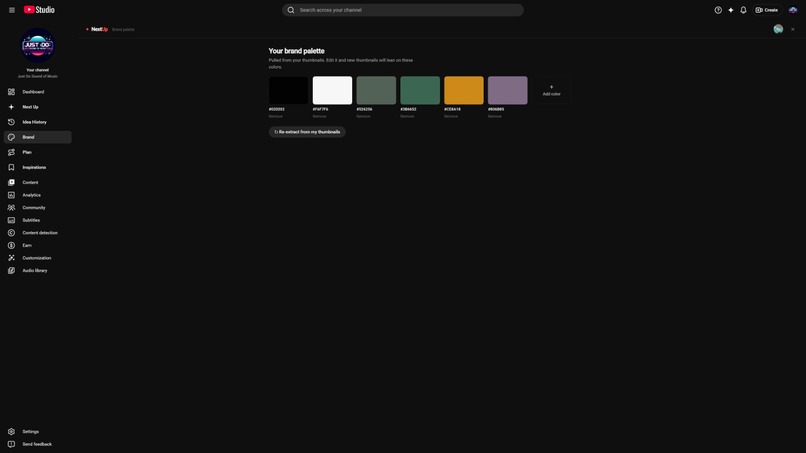The height and width of the screenshot is (453, 806).
Task: Click Re-extract from my thumbnails
Action: coord(307,132)
